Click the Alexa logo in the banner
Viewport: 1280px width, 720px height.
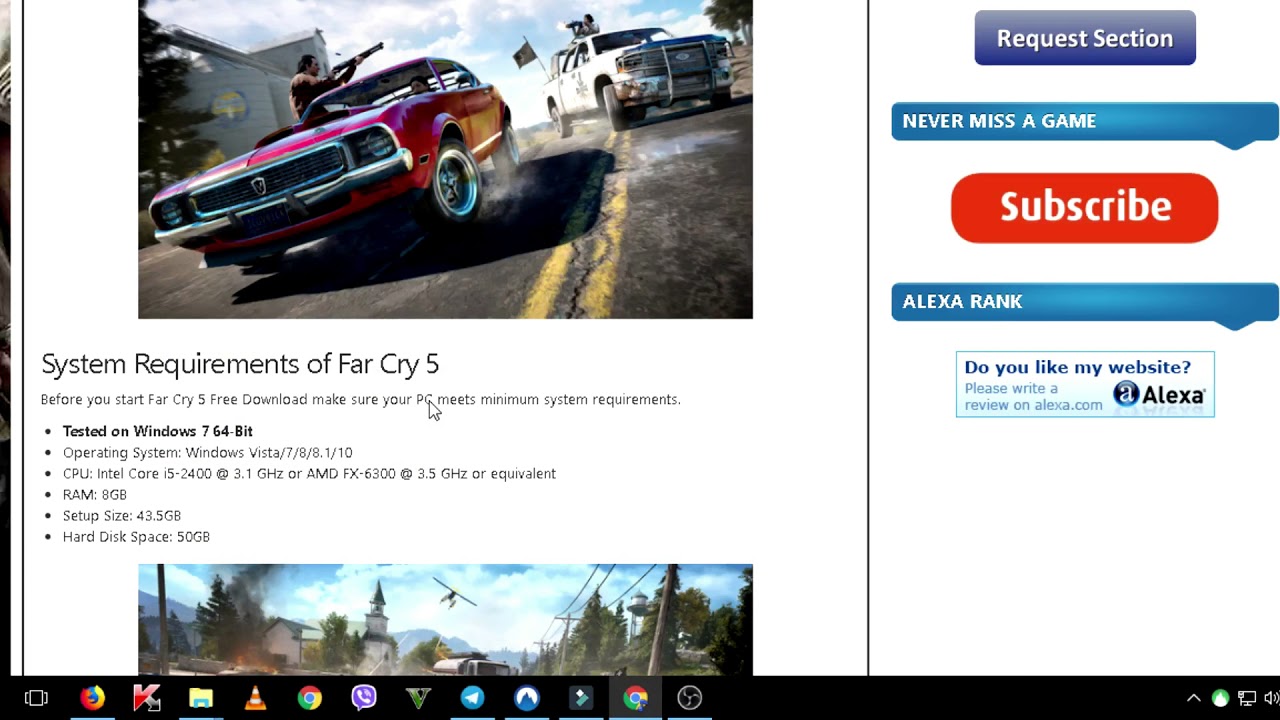tap(1159, 394)
